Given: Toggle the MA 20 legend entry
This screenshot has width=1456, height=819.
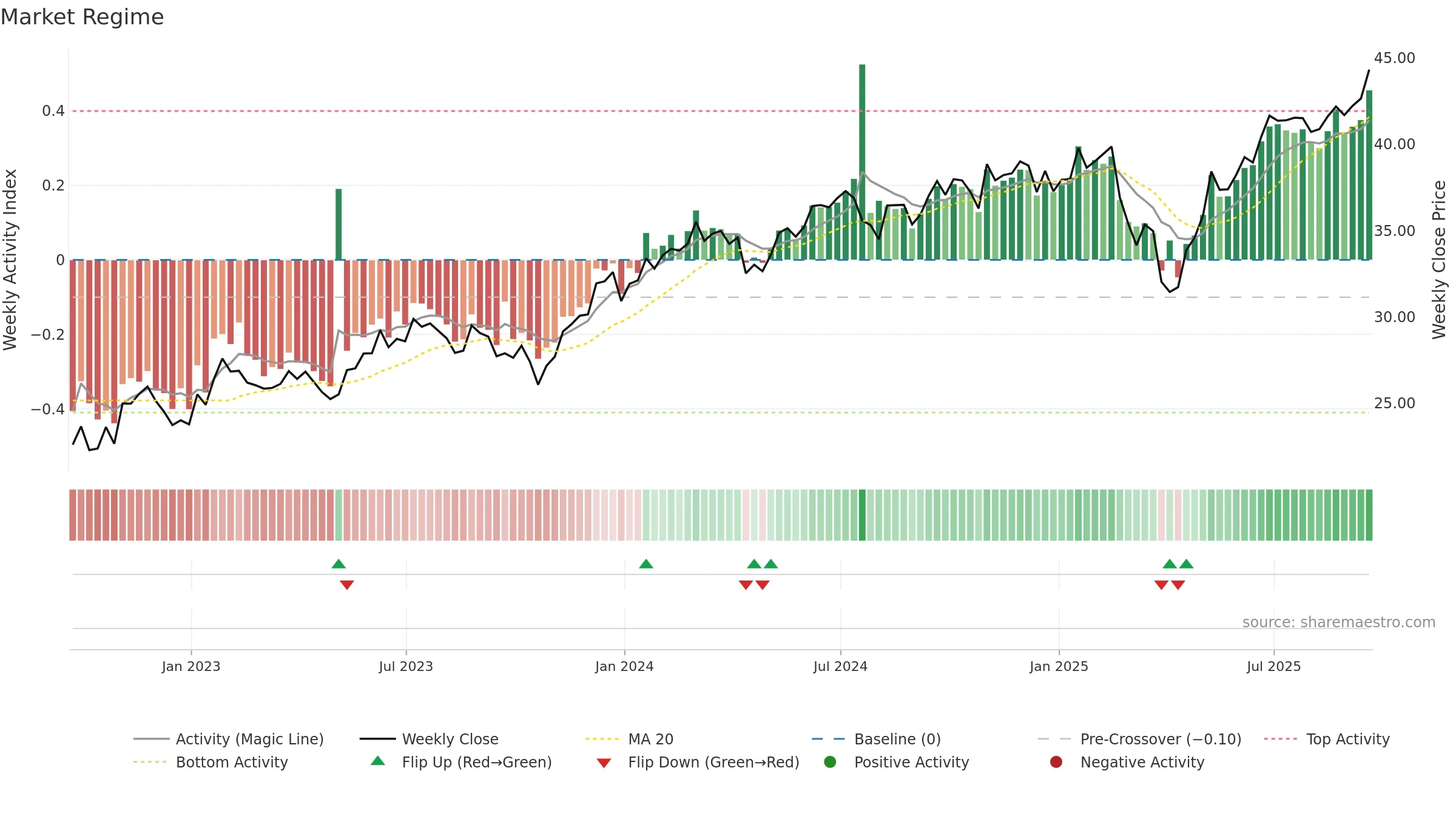Looking at the screenshot, I should click(x=629, y=739).
